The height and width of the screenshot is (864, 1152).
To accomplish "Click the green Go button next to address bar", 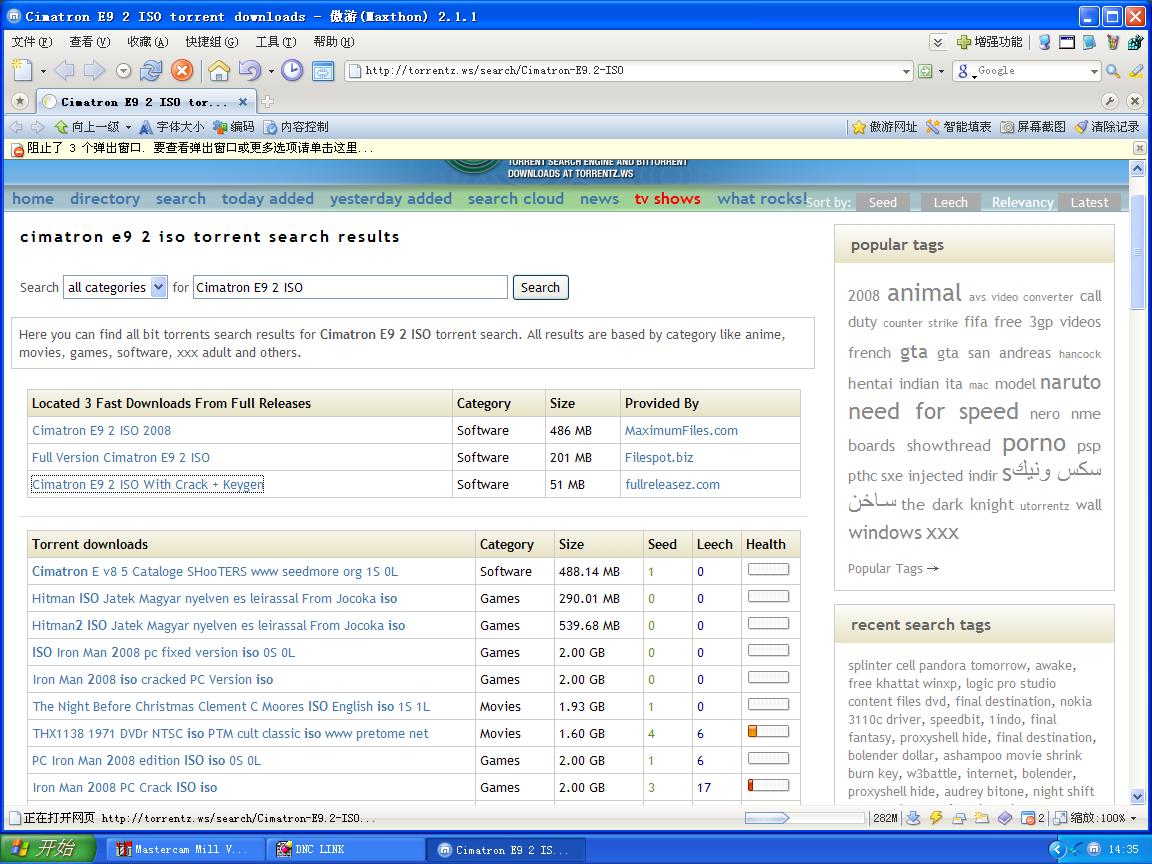I will [x=925, y=71].
